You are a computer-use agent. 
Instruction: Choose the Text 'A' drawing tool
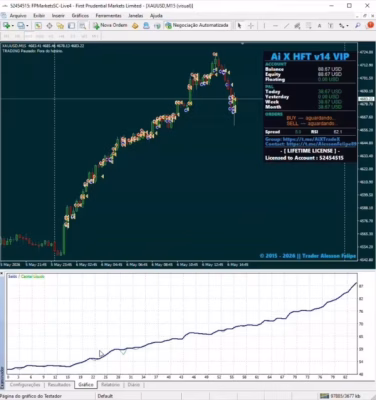click(319, 25)
